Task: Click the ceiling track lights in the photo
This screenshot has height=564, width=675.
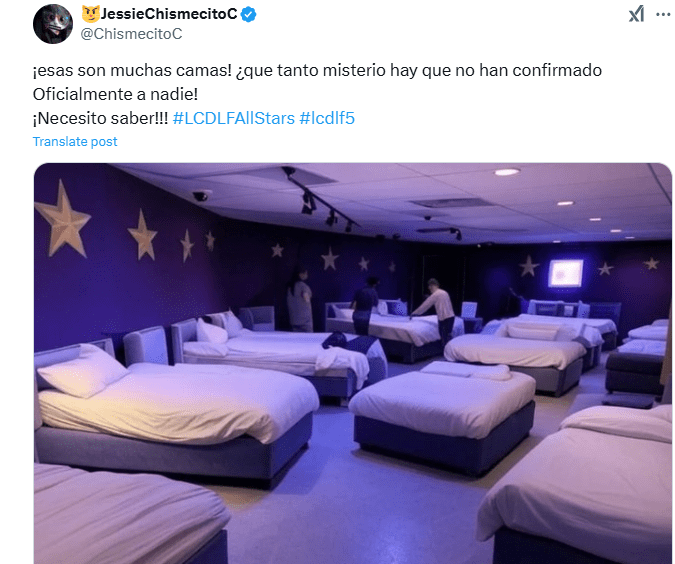Action: [x=319, y=199]
